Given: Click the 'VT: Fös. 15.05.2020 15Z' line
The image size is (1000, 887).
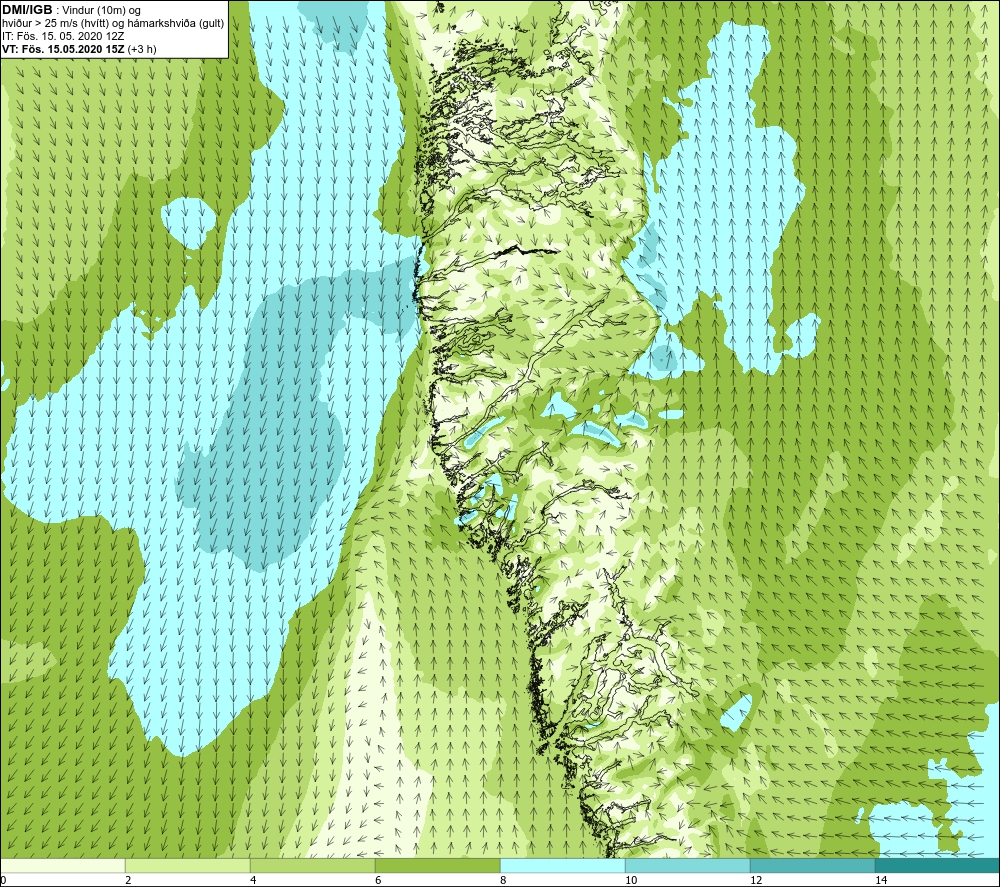Looking at the screenshot, I should pos(63,49).
